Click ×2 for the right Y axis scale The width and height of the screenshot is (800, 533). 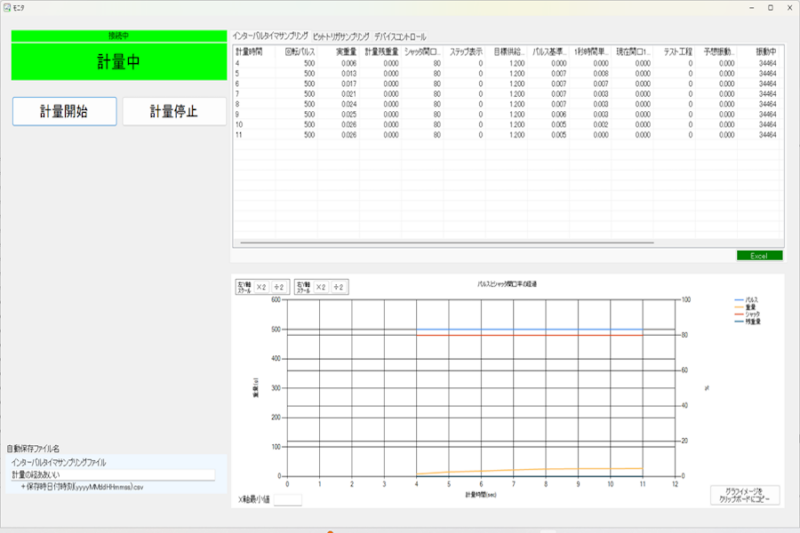320,287
